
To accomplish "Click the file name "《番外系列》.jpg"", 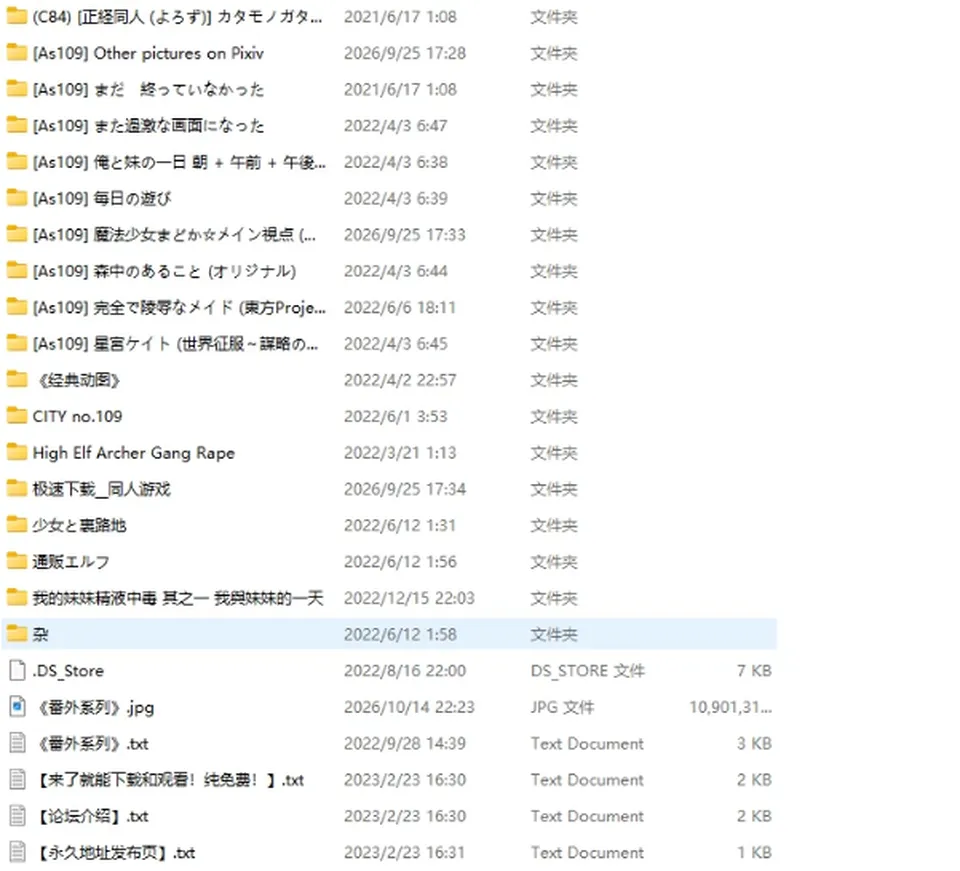I will [94, 708].
